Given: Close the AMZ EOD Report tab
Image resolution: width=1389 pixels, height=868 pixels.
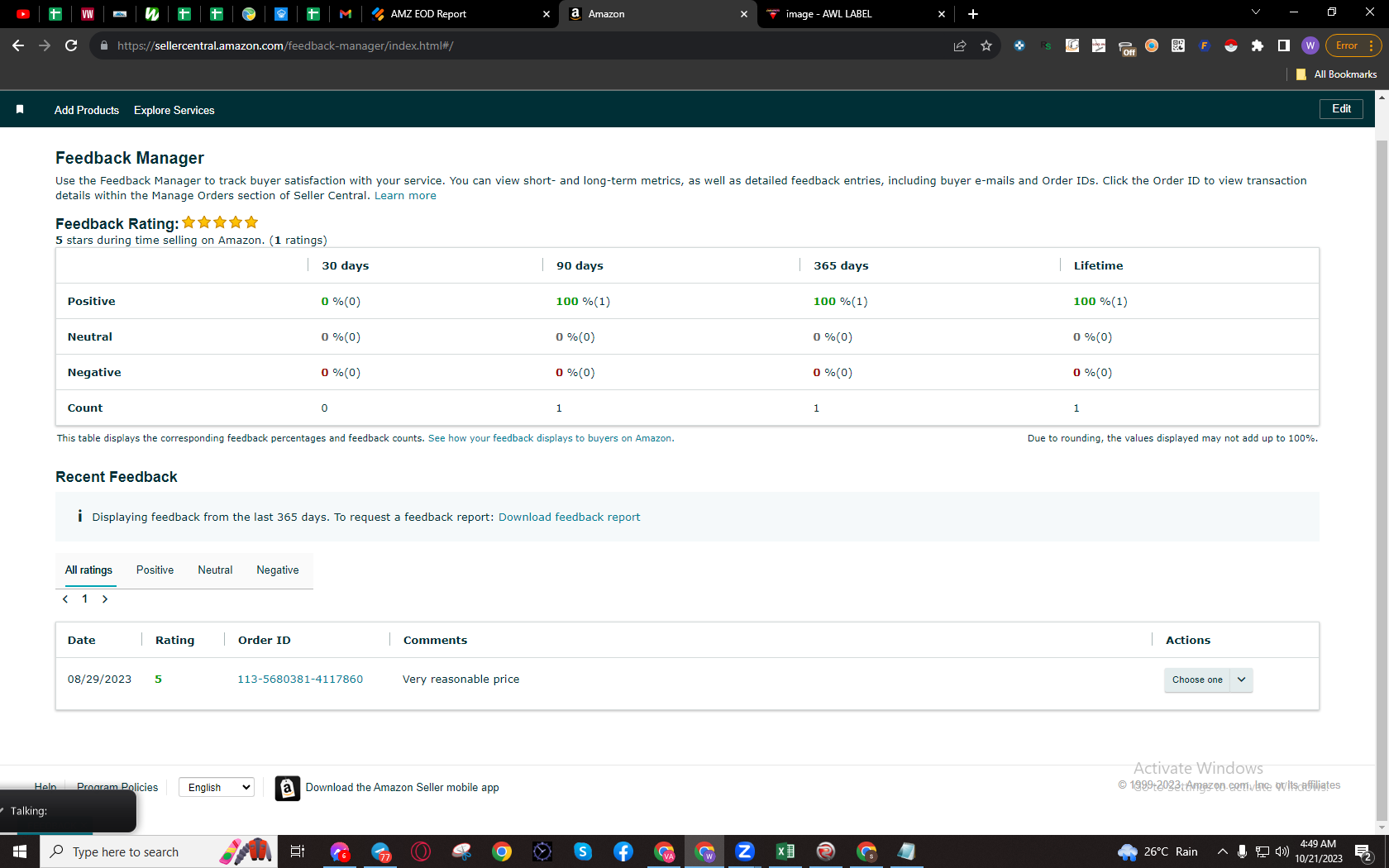Looking at the screenshot, I should click(547, 14).
